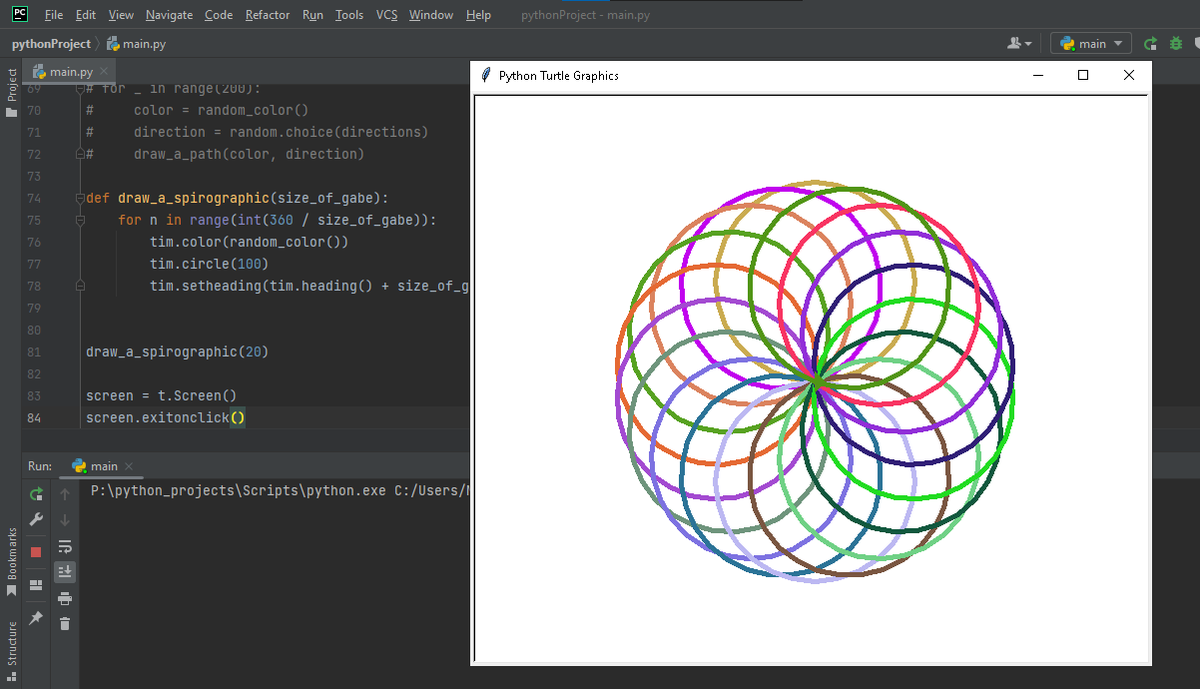
Task: Click the up-arrow stack trace icon
Action: coord(65,493)
